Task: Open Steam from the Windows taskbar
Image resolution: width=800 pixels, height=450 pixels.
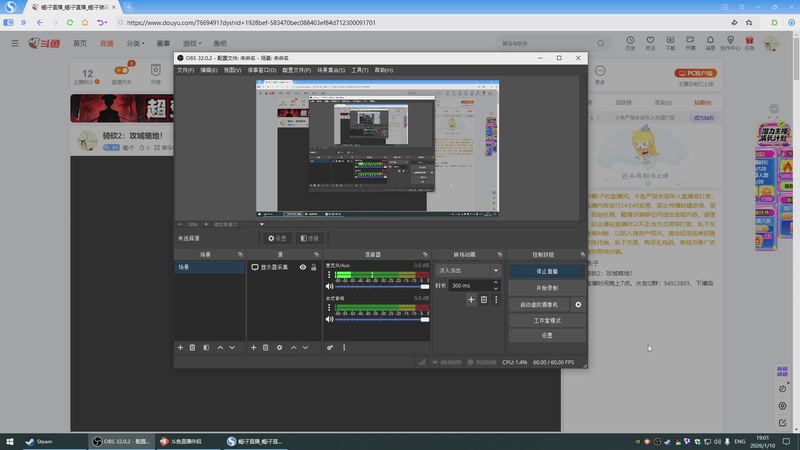Action: (x=40, y=441)
